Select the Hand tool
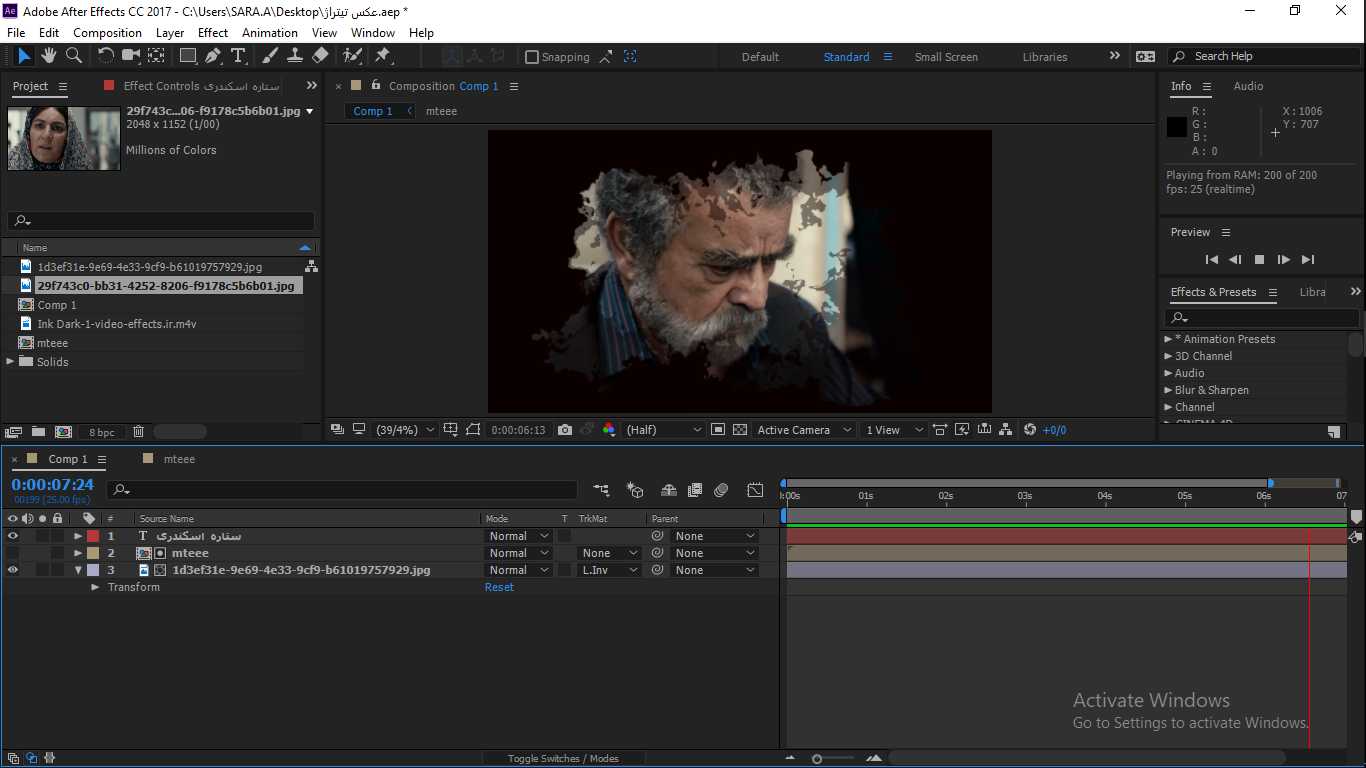The height and width of the screenshot is (768, 1366). (50, 56)
